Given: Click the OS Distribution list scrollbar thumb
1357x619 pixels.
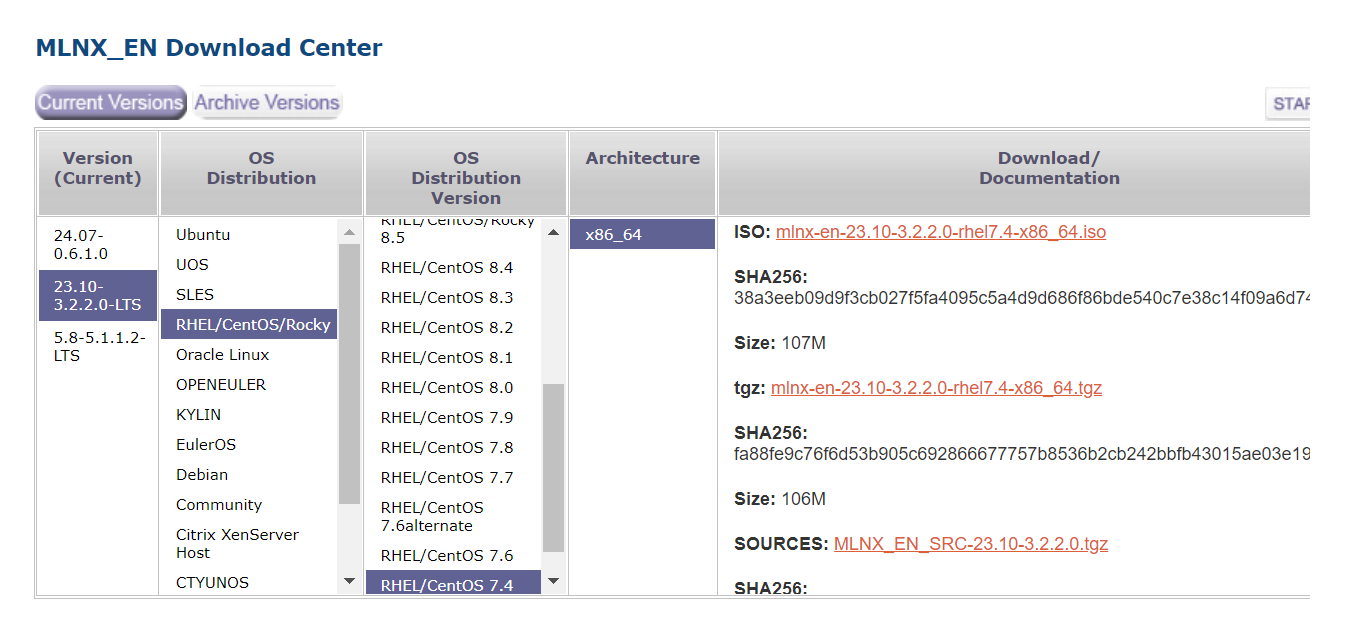Looking at the screenshot, I should 349,374.
